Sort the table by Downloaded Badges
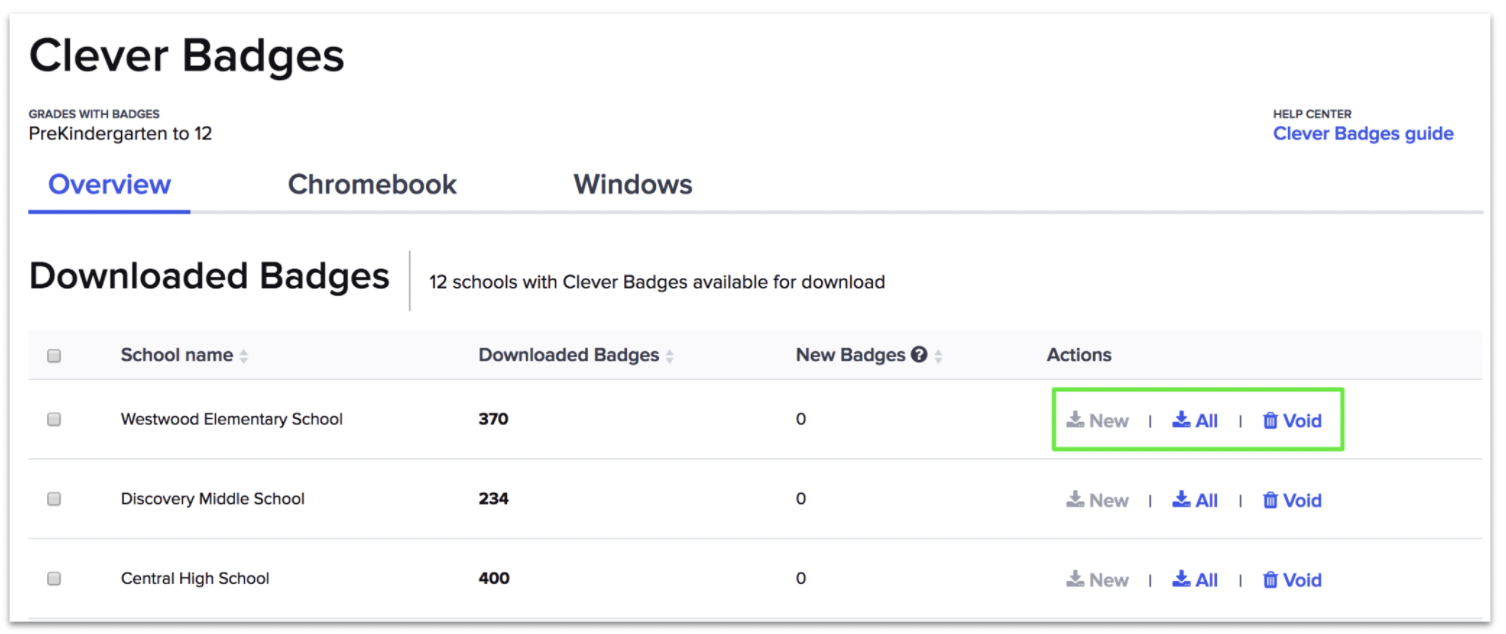Image resolution: width=1506 pixels, height=634 pixels. click(667, 354)
